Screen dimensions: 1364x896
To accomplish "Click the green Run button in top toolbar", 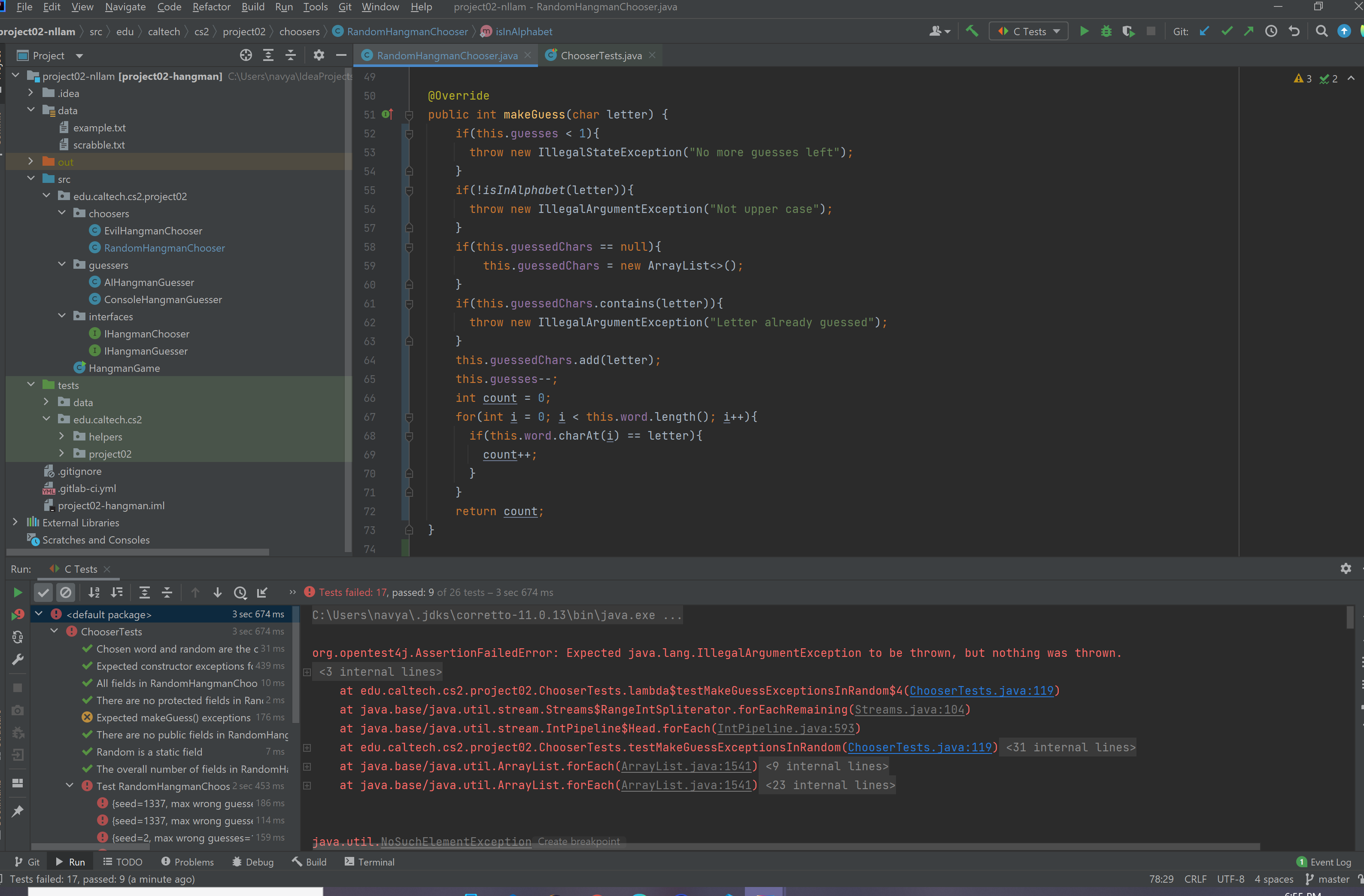I will click(1084, 31).
